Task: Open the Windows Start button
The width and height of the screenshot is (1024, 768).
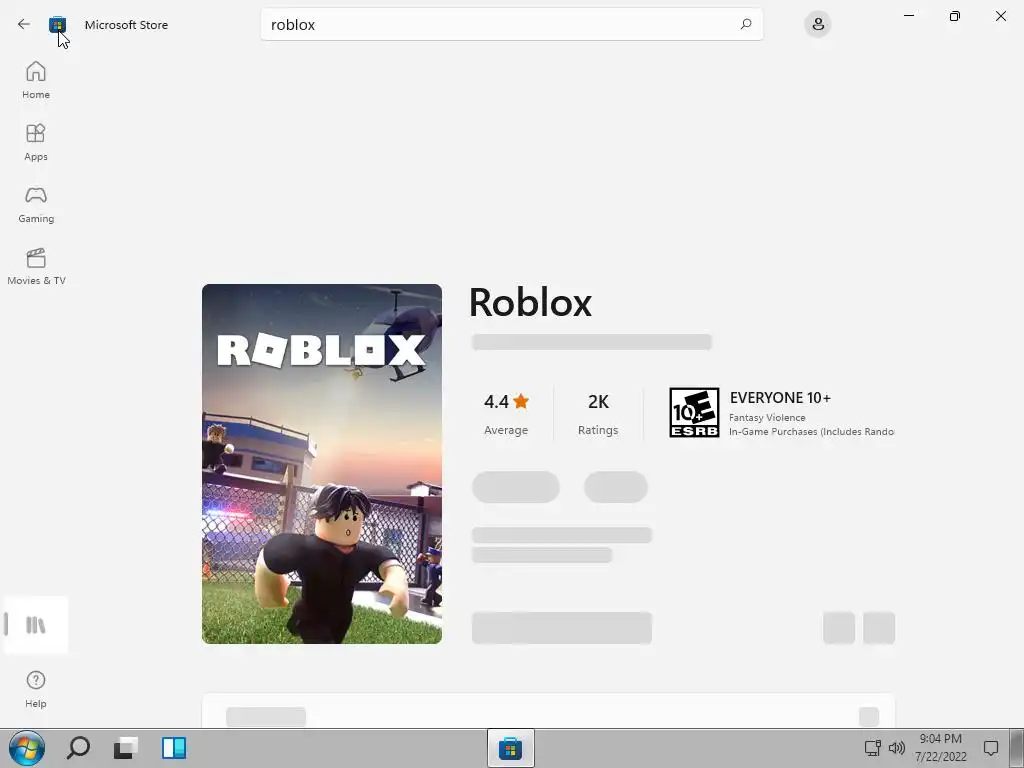Action: (27, 748)
